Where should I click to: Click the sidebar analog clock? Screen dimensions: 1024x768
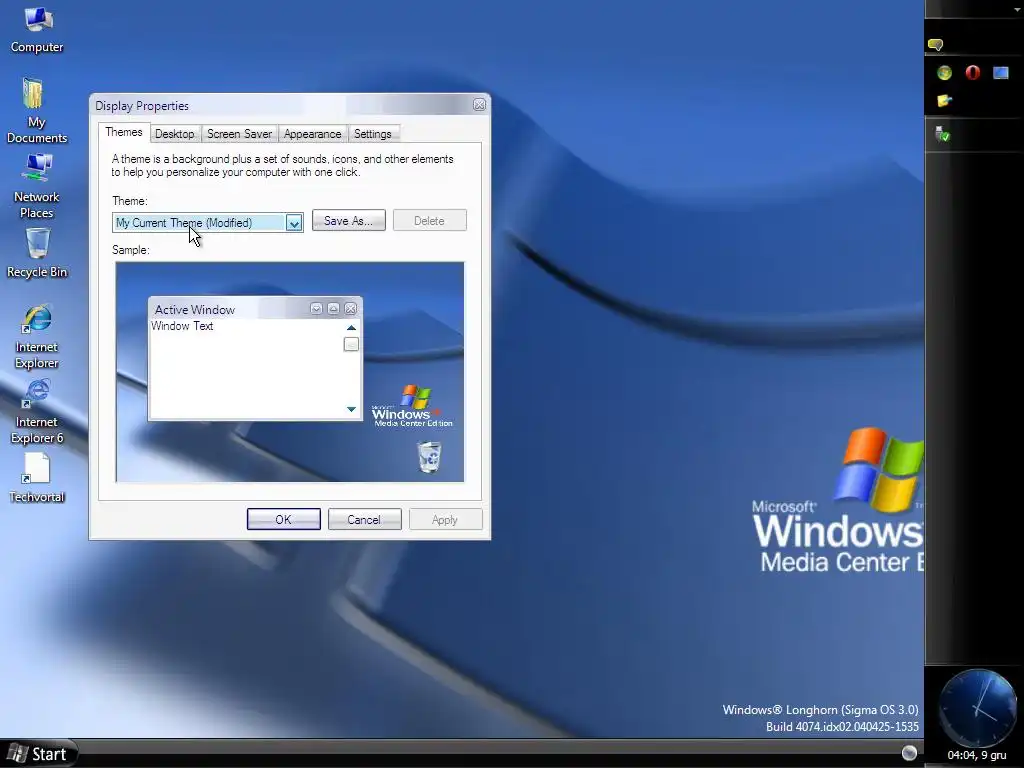(977, 708)
